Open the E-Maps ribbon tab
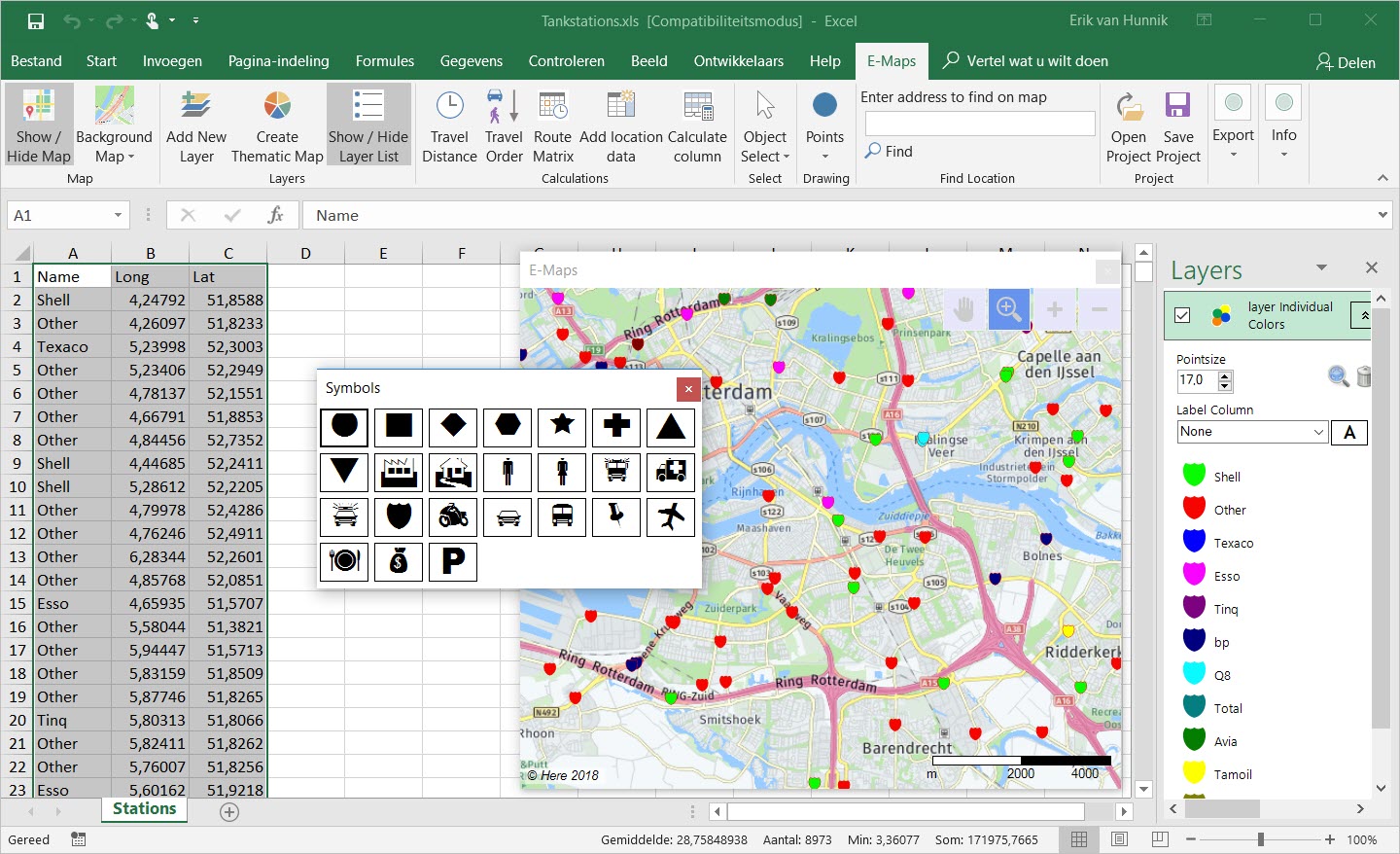 click(892, 61)
